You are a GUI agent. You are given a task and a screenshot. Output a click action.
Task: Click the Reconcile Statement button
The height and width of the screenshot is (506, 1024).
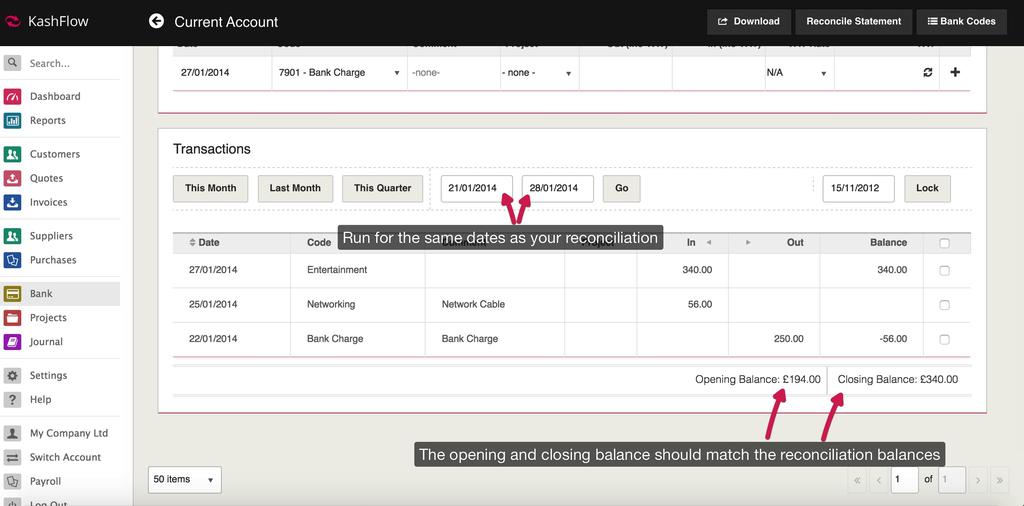[x=853, y=21]
